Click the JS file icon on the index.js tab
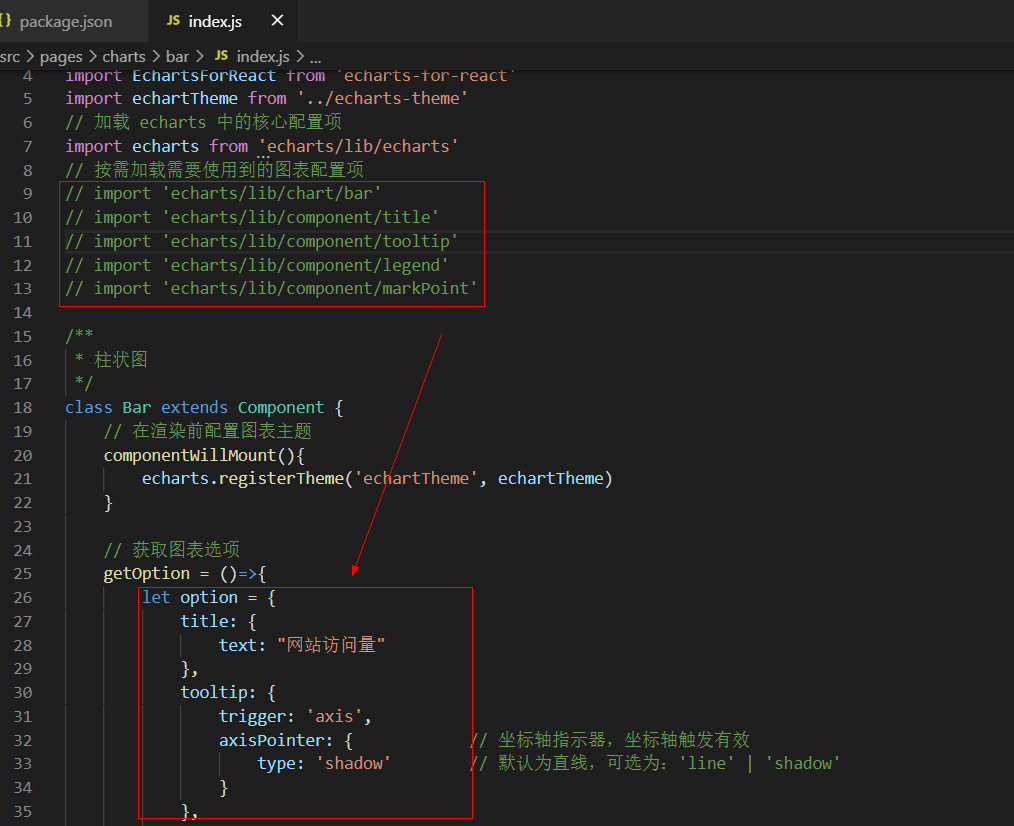Viewport: 1014px width, 826px height. [x=173, y=21]
